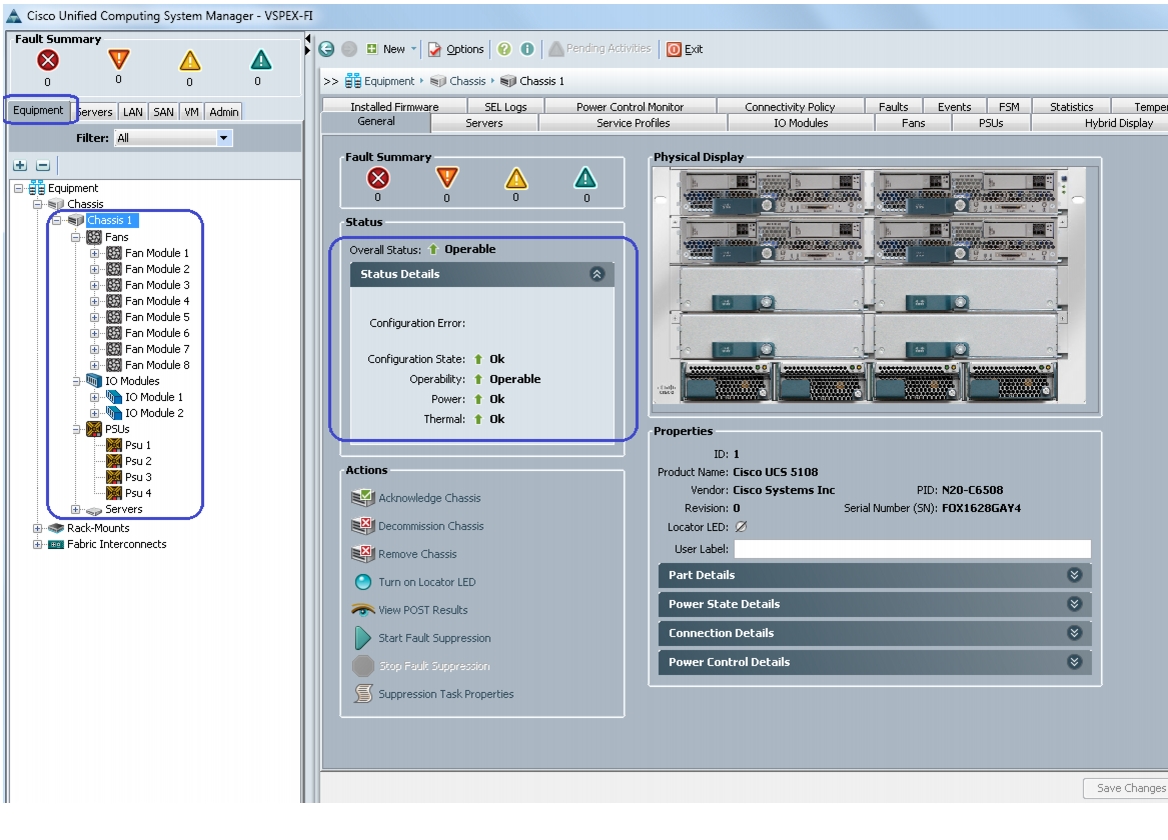Select Psu 3 in the tree

(x=138, y=477)
